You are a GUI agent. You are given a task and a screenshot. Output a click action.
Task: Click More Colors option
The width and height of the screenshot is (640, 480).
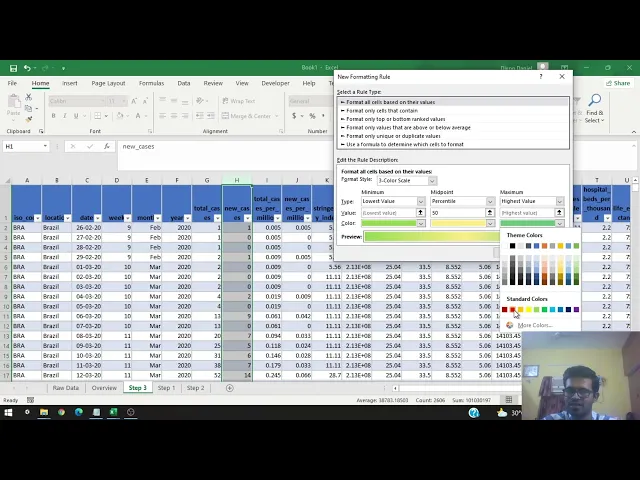coord(535,325)
